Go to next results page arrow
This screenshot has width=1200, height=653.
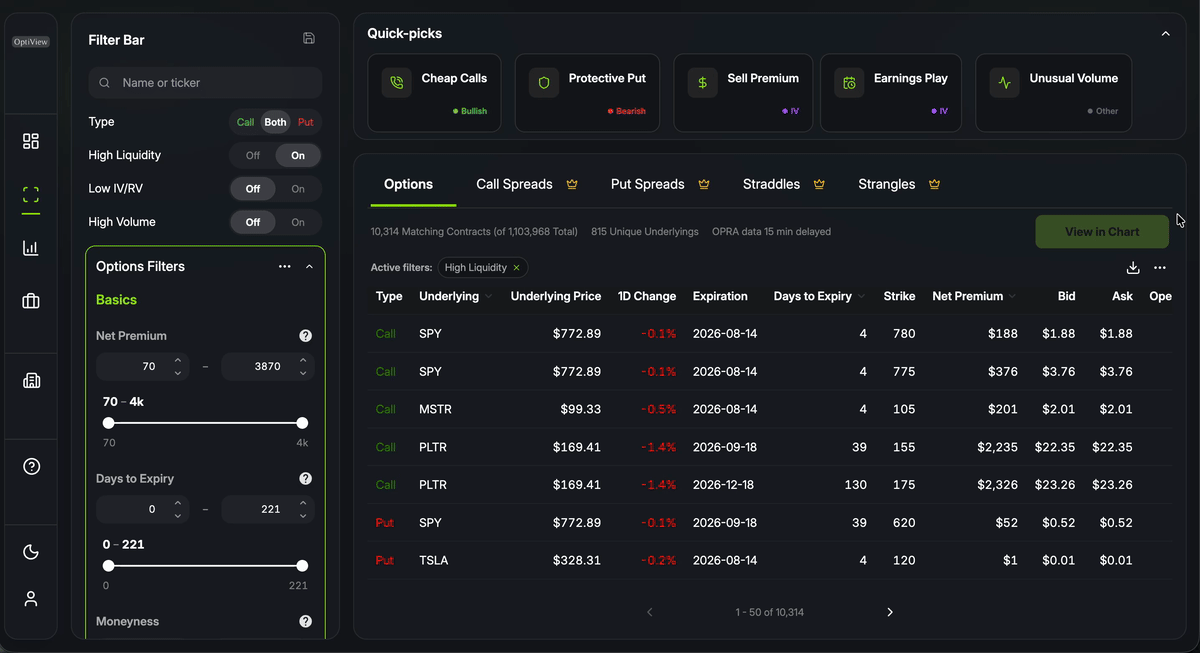pyautogui.click(x=890, y=612)
